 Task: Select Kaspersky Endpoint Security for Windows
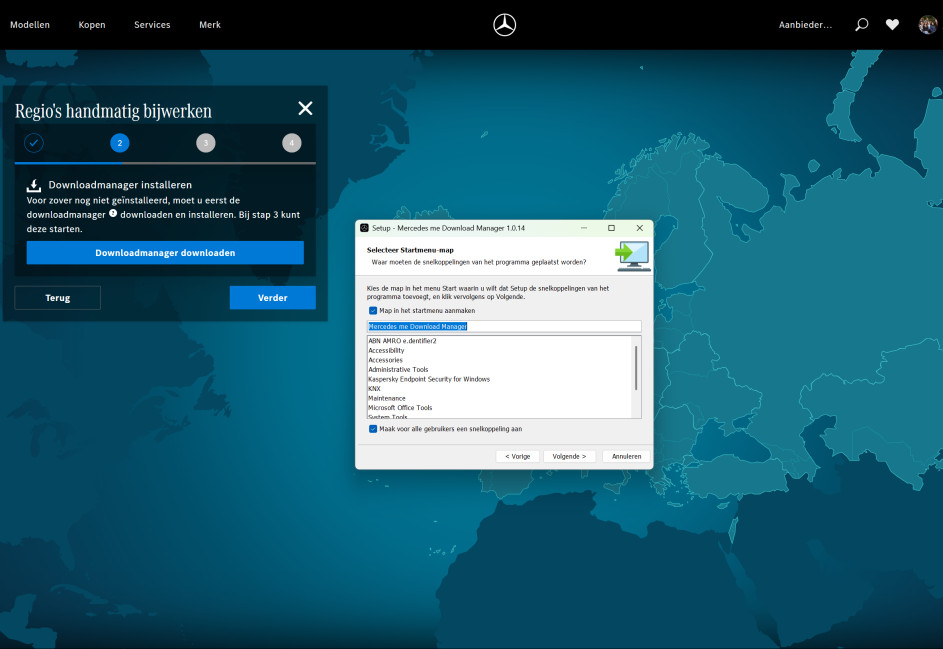click(429, 379)
